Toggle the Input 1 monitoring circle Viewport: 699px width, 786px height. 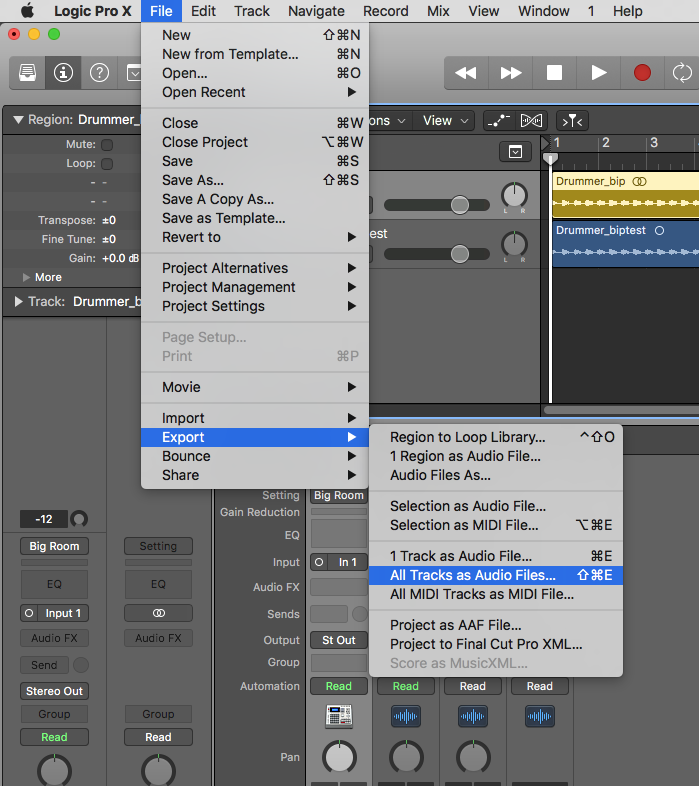29,613
